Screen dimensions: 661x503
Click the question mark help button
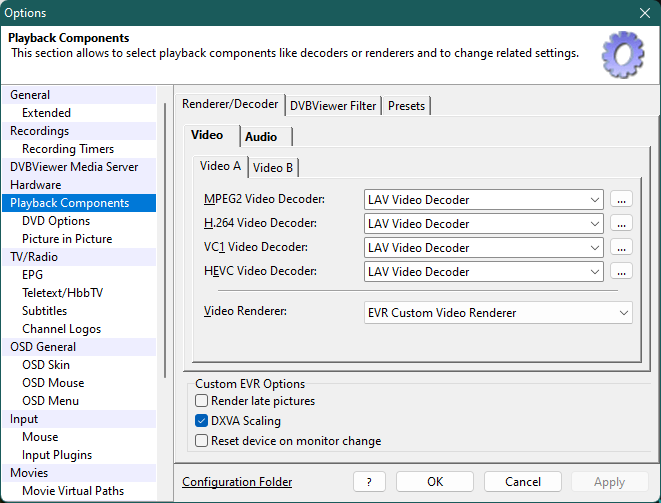point(369,482)
